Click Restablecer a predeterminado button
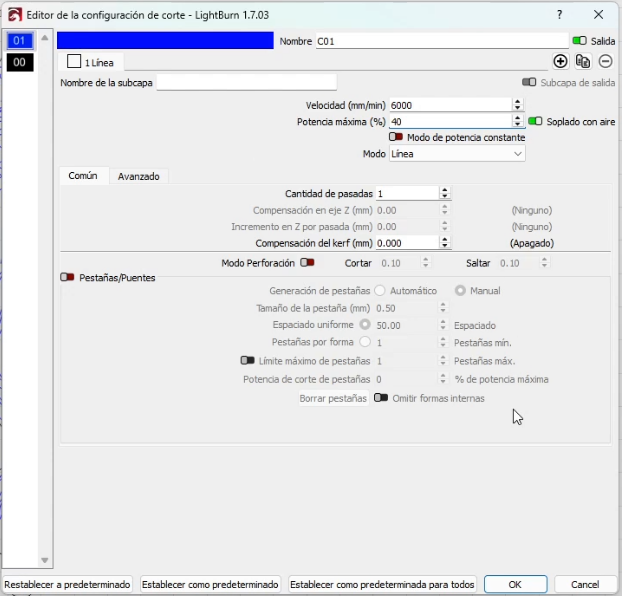The image size is (622, 596). tap(68, 584)
